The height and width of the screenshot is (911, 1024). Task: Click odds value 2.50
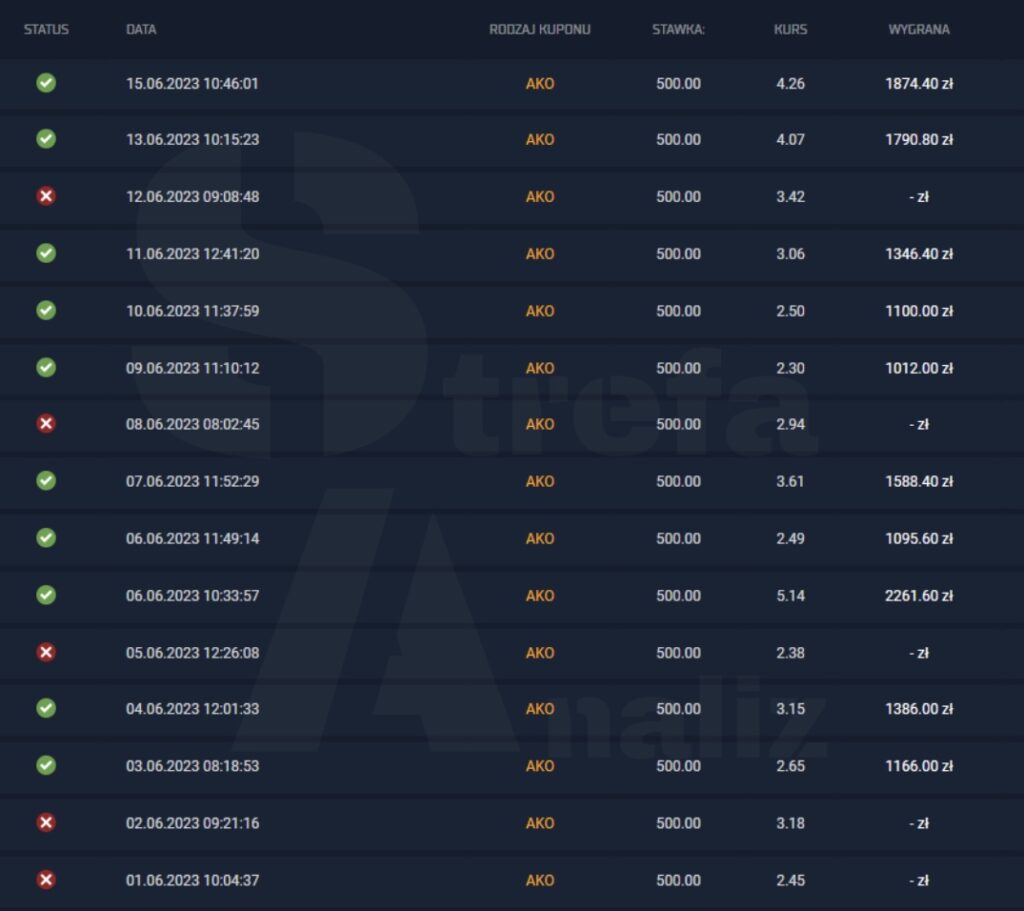pos(790,311)
